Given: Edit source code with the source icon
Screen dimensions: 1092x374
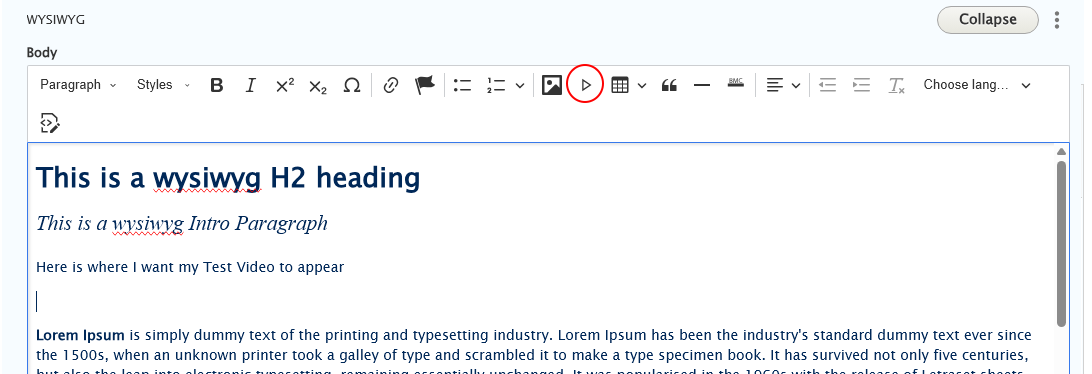Looking at the screenshot, I should coord(50,123).
